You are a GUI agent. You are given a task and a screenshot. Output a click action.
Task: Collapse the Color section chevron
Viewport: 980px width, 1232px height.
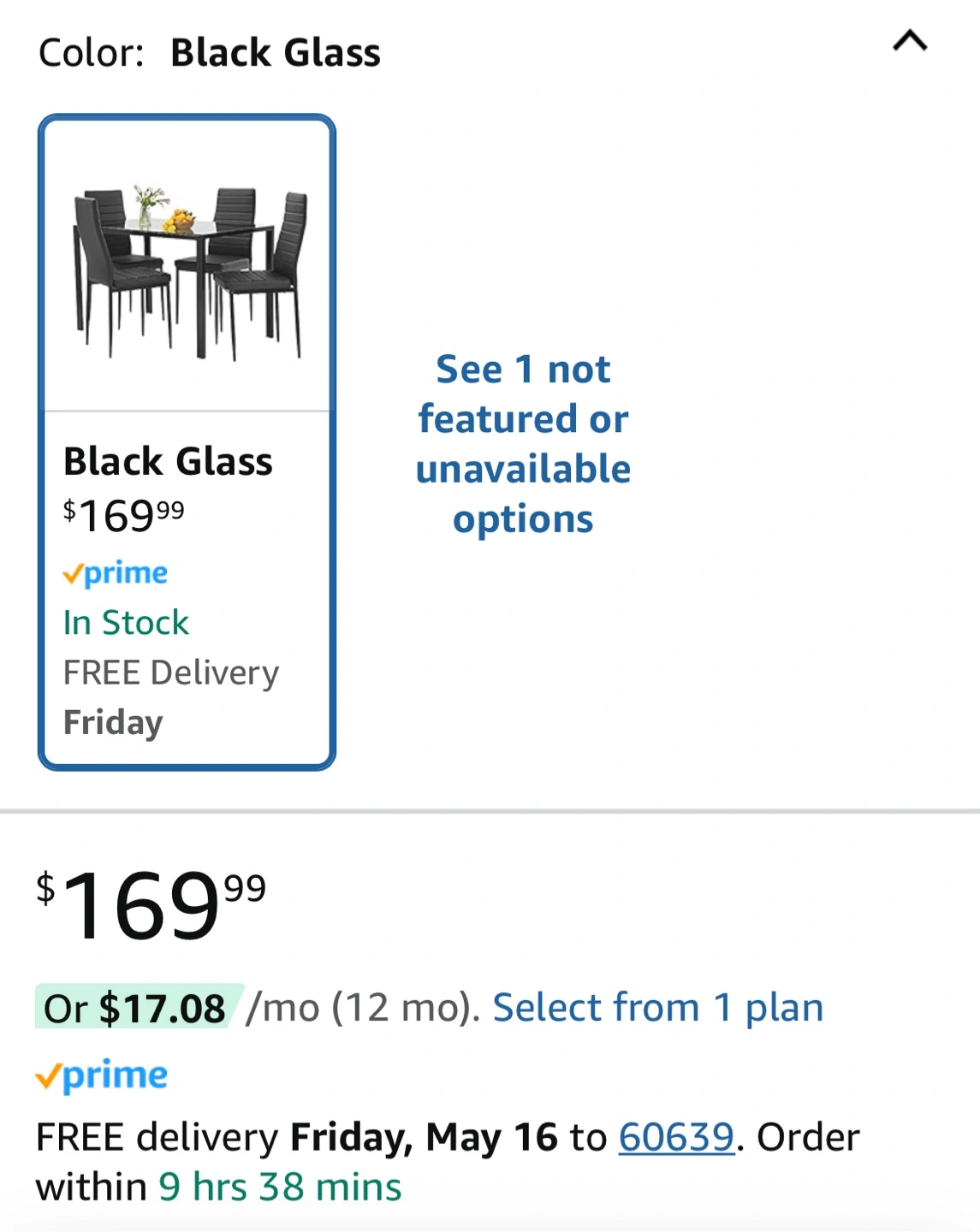point(910,41)
